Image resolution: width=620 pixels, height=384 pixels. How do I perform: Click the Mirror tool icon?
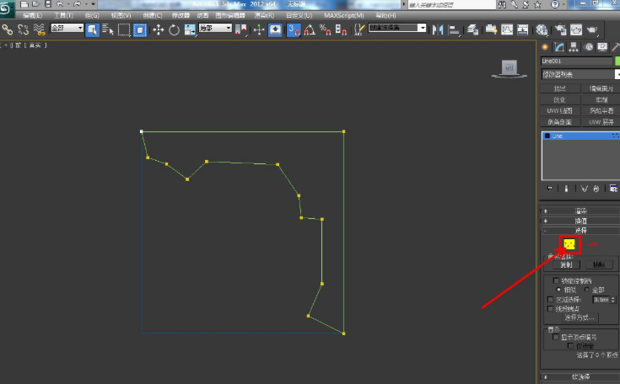pyautogui.click(x=438, y=30)
